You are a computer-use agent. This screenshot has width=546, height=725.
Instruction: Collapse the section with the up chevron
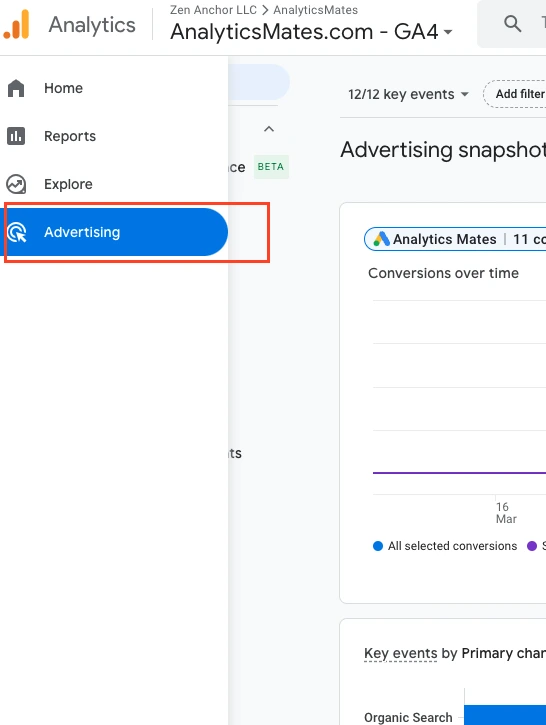click(269, 129)
